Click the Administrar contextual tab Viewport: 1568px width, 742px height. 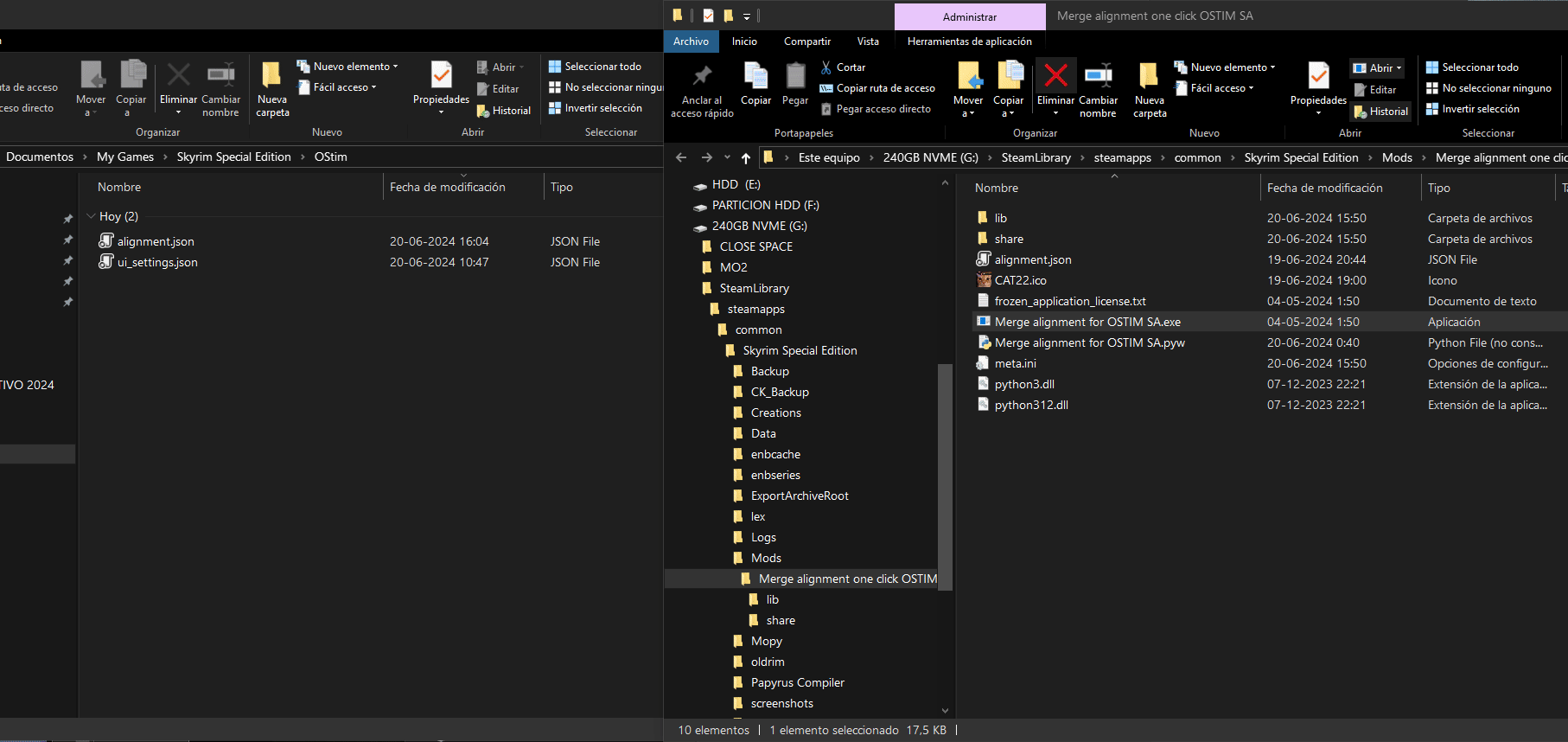[x=970, y=16]
